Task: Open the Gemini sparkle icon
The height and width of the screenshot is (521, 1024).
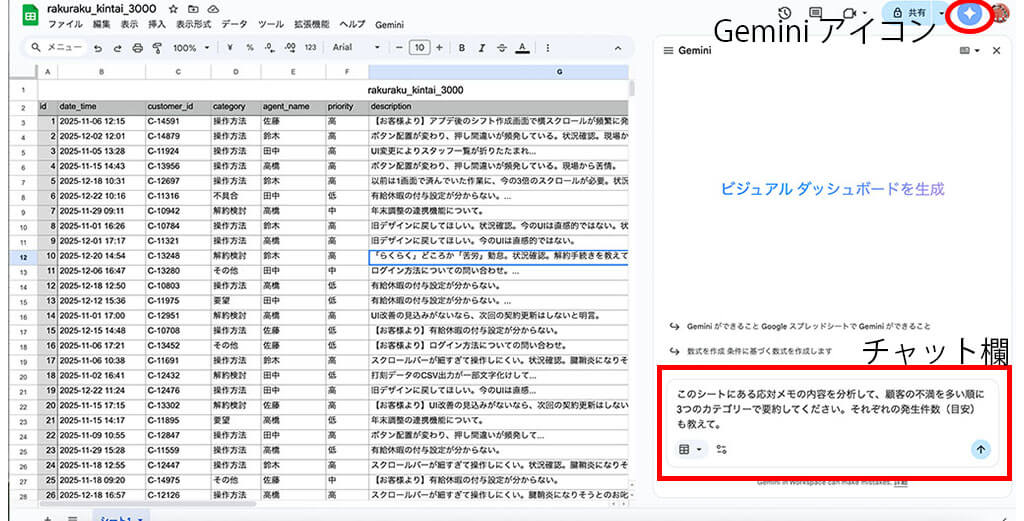Action: point(970,13)
